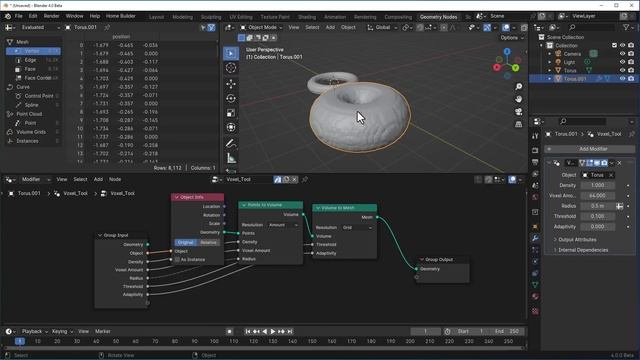This screenshot has width=640, height=360.
Task: Open Resolution Grid dropdown on Volume to Mesh
Action: point(357,227)
